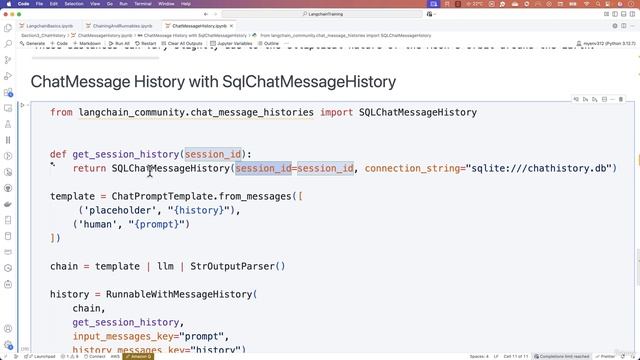This screenshot has width=640, height=360.
Task: Restart the notebook kernel
Action: click(x=146, y=43)
